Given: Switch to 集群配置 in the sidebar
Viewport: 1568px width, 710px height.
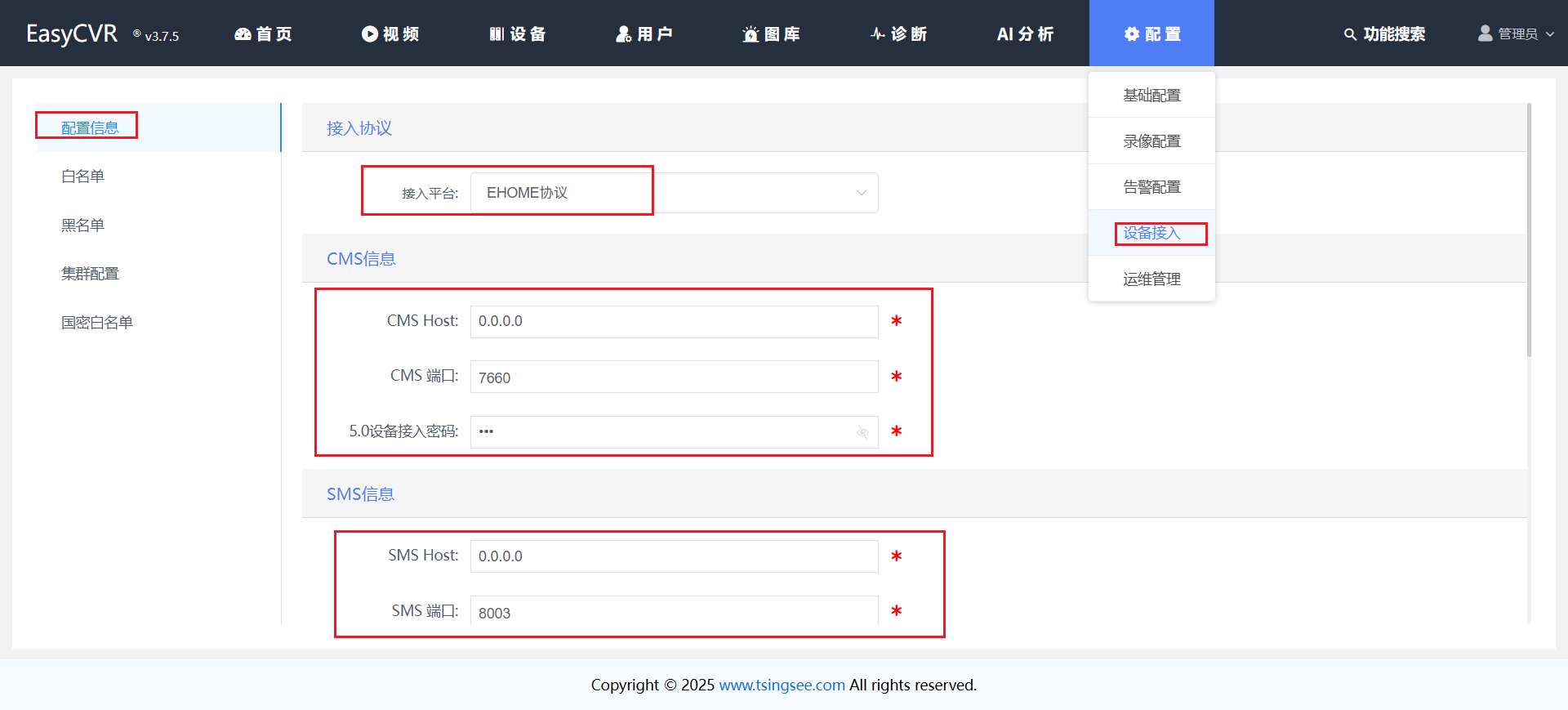Looking at the screenshot, I should click(90, 274).
